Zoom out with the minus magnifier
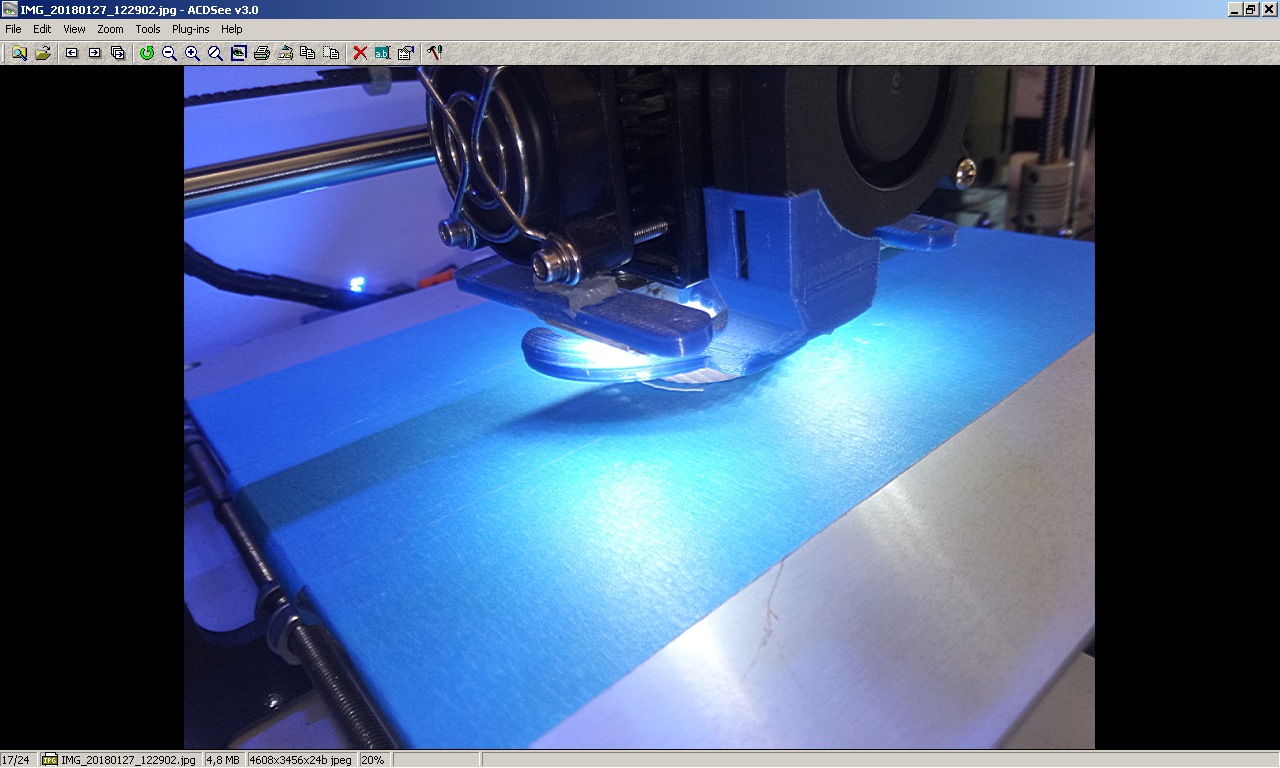This screenshot has height=768, width=1280. [x=169, y=53]
